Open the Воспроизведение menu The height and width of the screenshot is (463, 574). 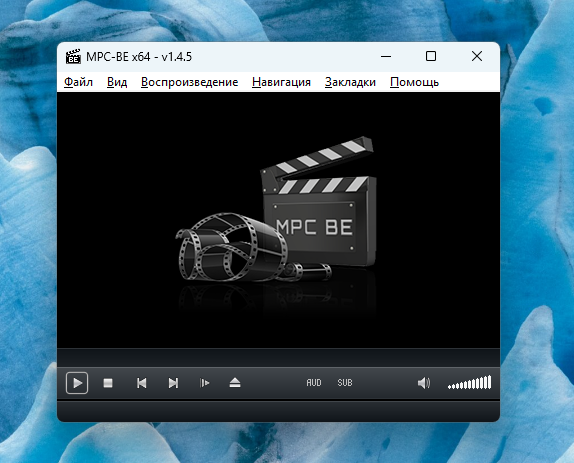(x=190, y=82)
